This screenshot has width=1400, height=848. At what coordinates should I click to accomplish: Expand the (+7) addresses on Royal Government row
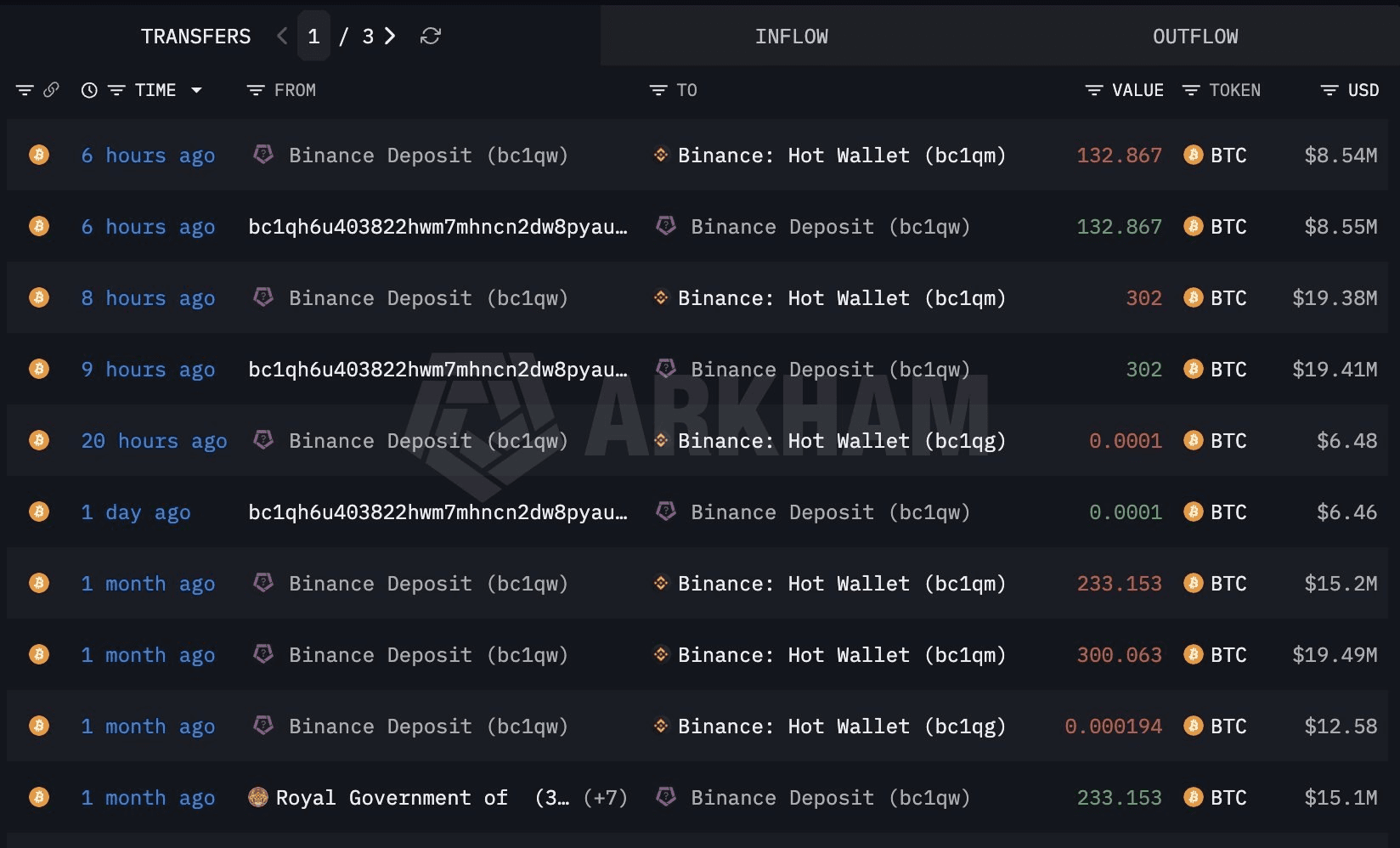[605, 798]
